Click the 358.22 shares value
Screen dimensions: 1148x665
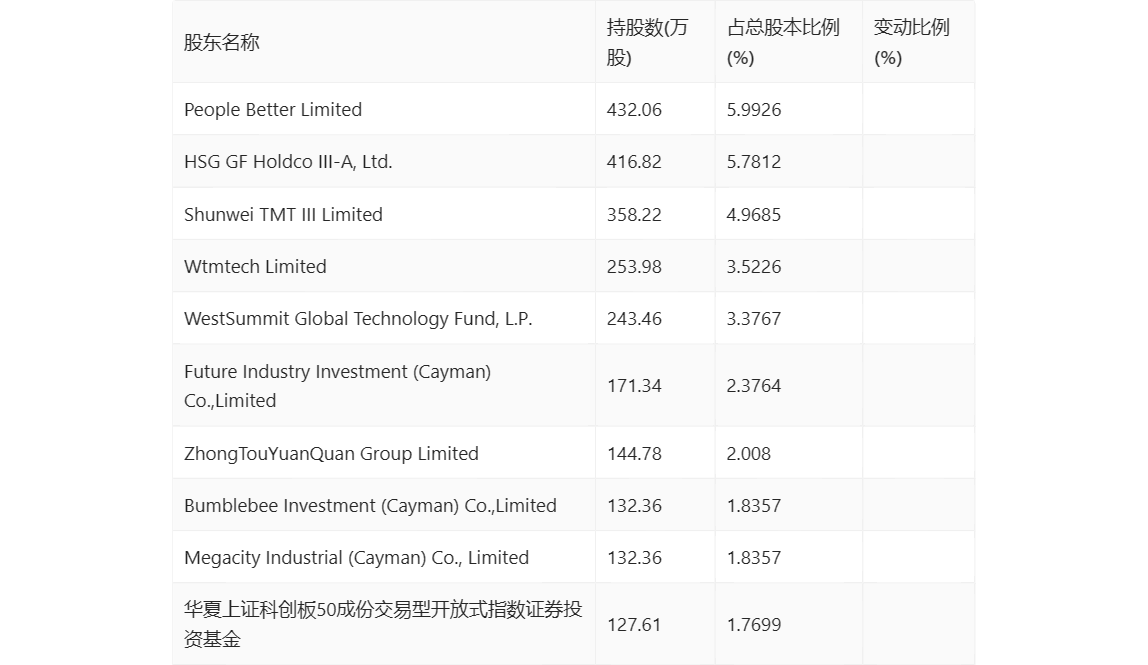(x=634, y=215)
